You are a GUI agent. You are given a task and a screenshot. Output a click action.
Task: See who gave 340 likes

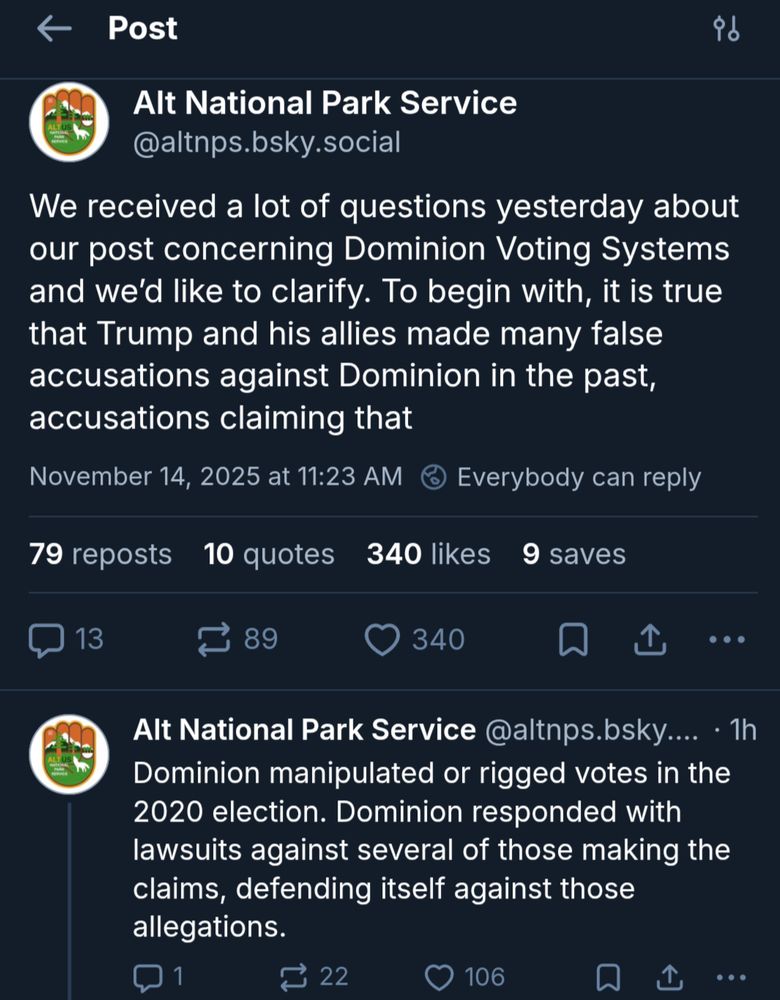click(x=428, y=554)
